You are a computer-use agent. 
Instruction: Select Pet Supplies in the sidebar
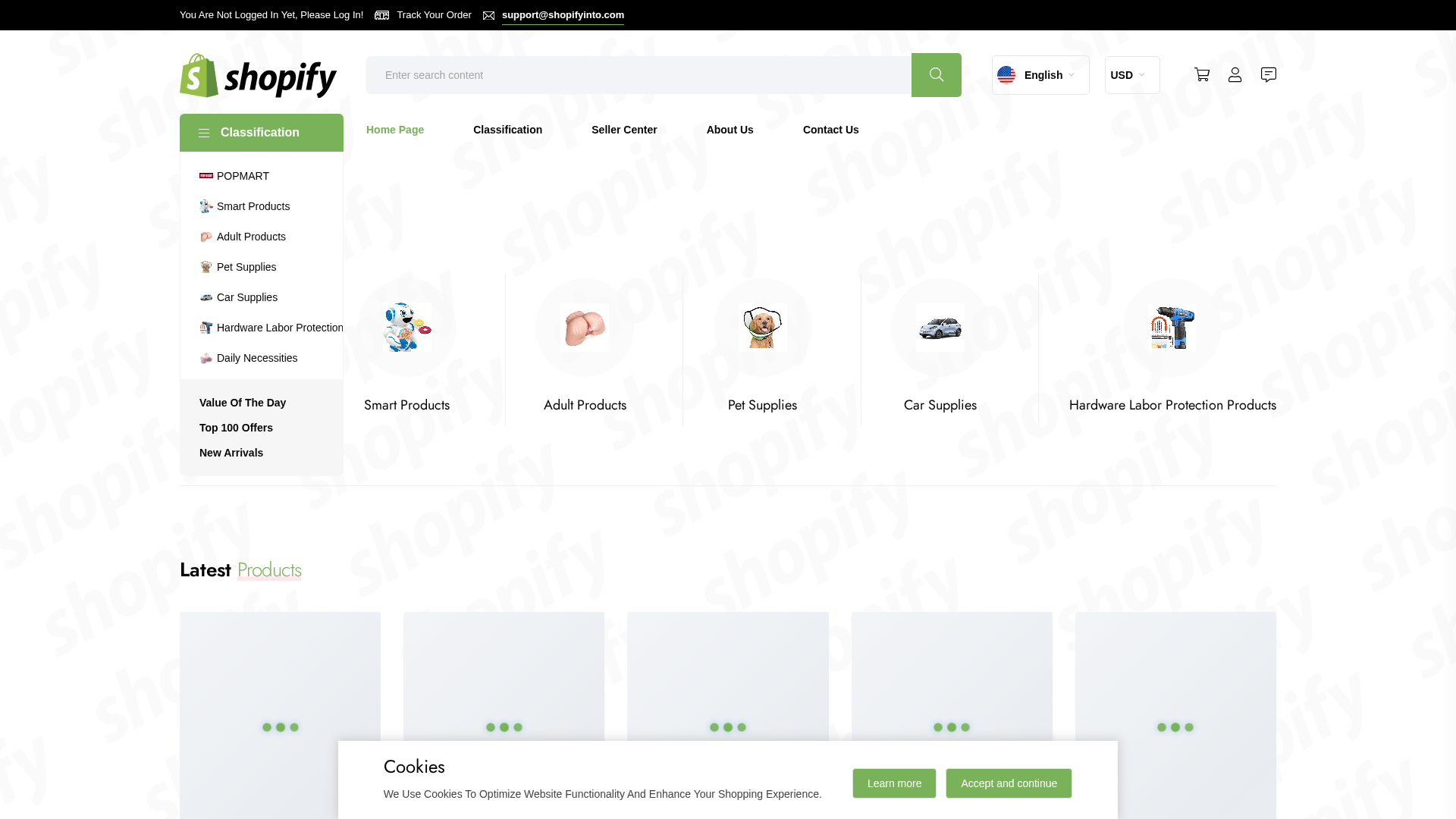pos(246,267)
